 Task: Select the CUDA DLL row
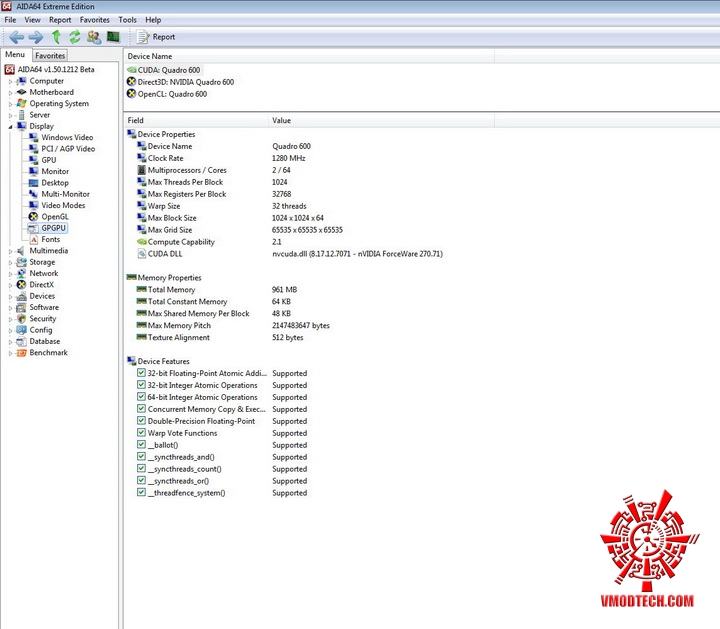(290, 254)
